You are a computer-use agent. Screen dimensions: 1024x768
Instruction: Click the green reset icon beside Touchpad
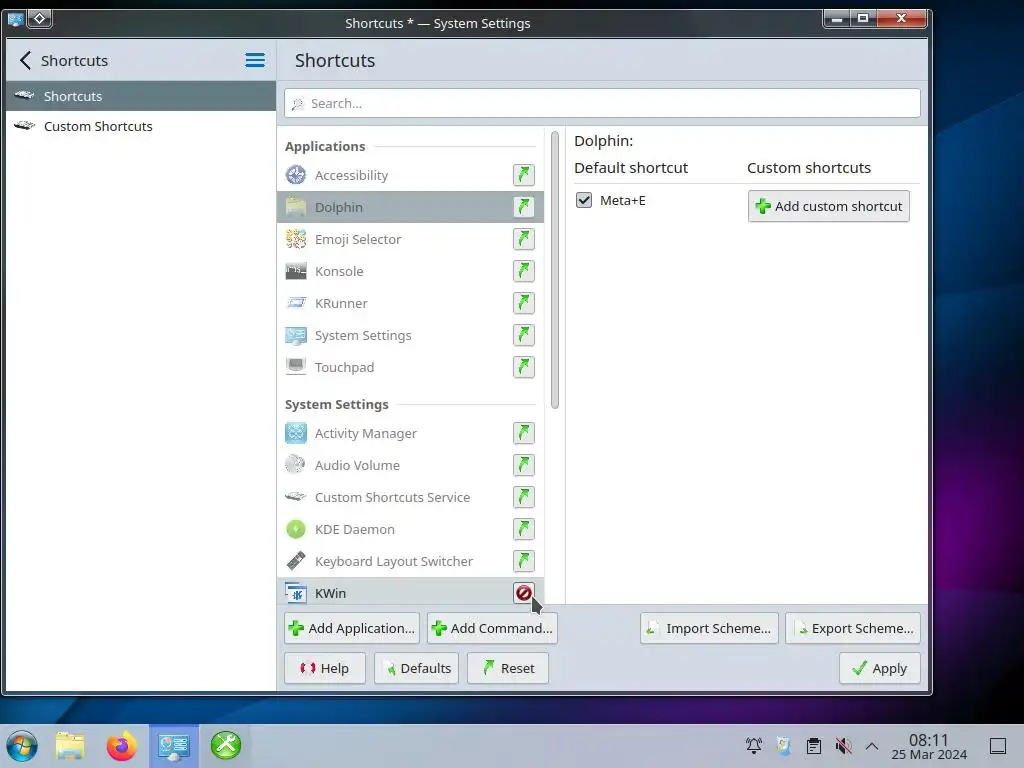pos(524,367)
